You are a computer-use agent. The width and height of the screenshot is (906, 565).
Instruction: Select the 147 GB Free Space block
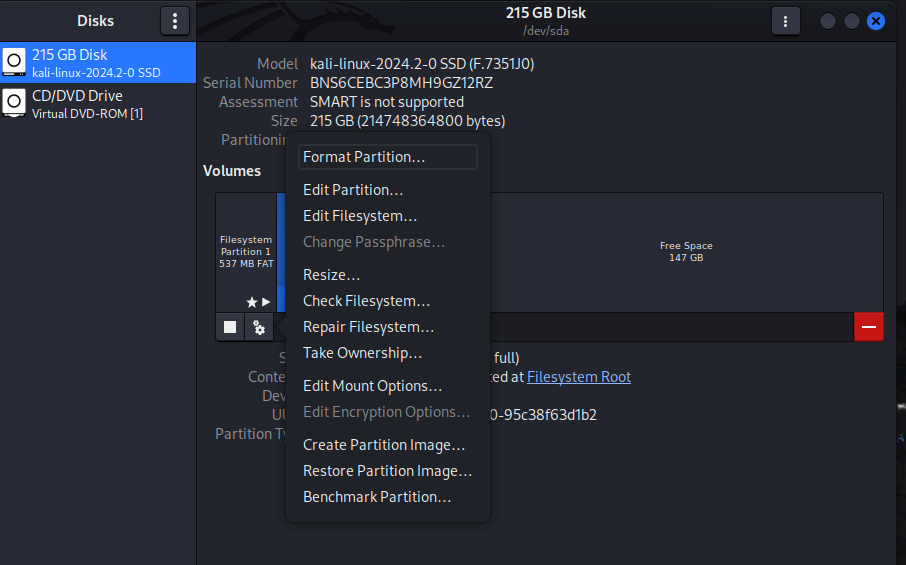tap(686, 252)
